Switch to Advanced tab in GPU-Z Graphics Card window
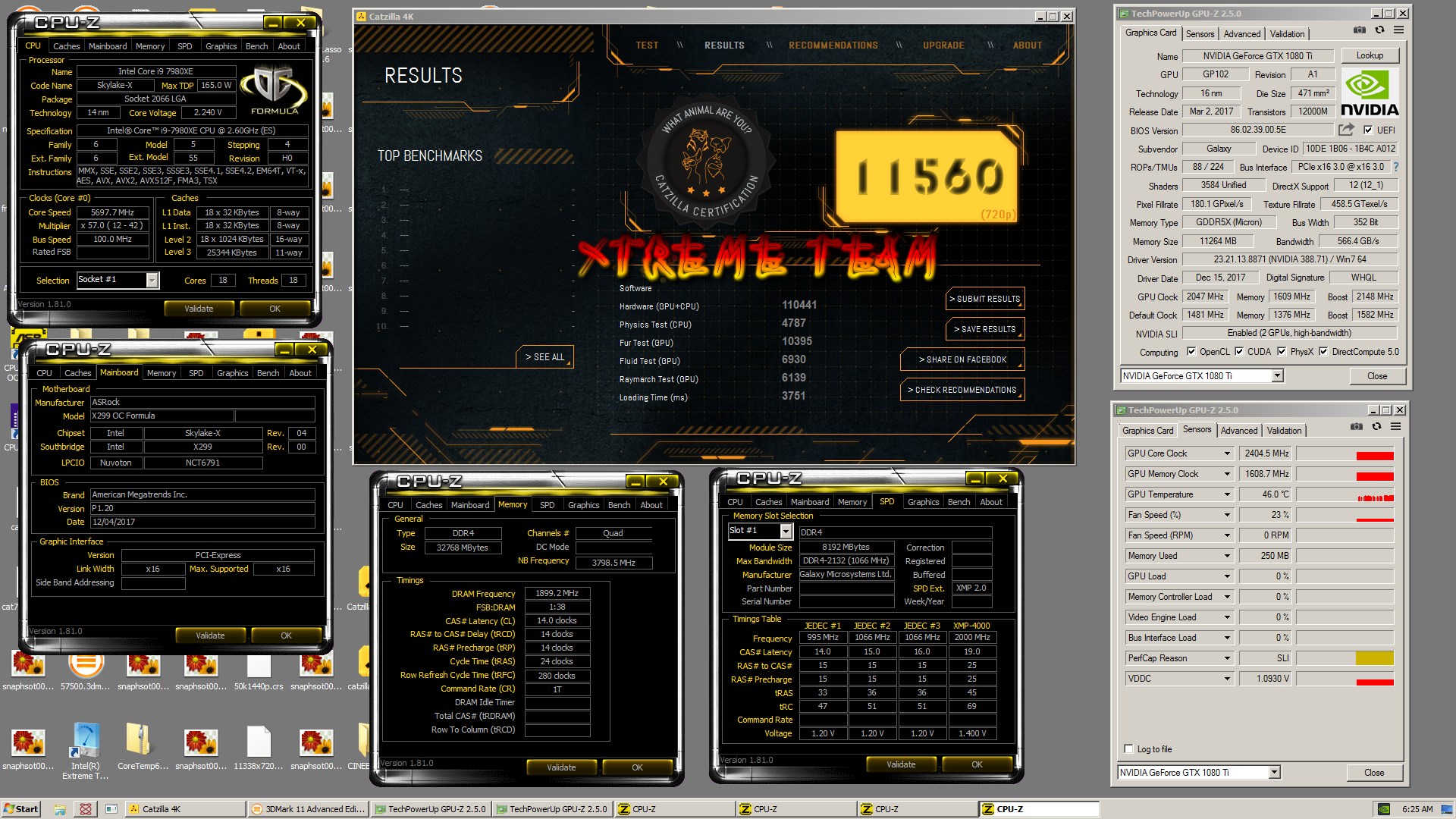 pos(1241,34)
